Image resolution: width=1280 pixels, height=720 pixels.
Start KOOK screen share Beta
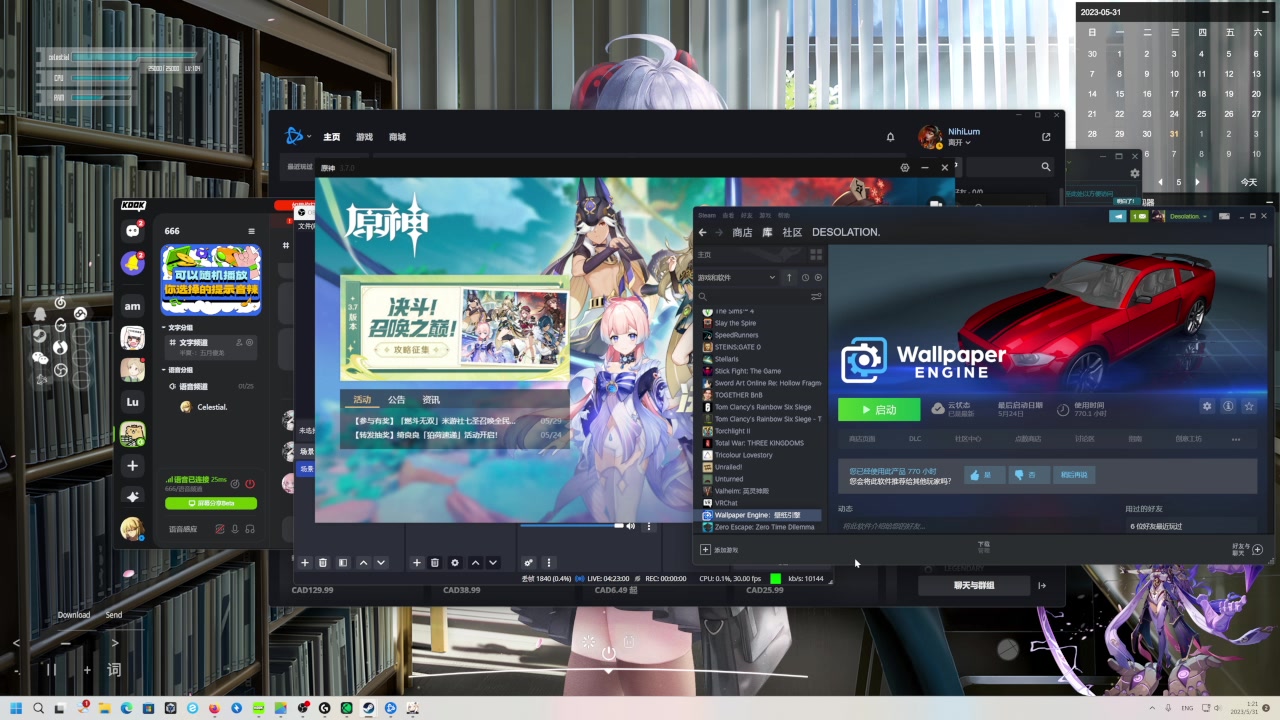click(x=211, y=503)
